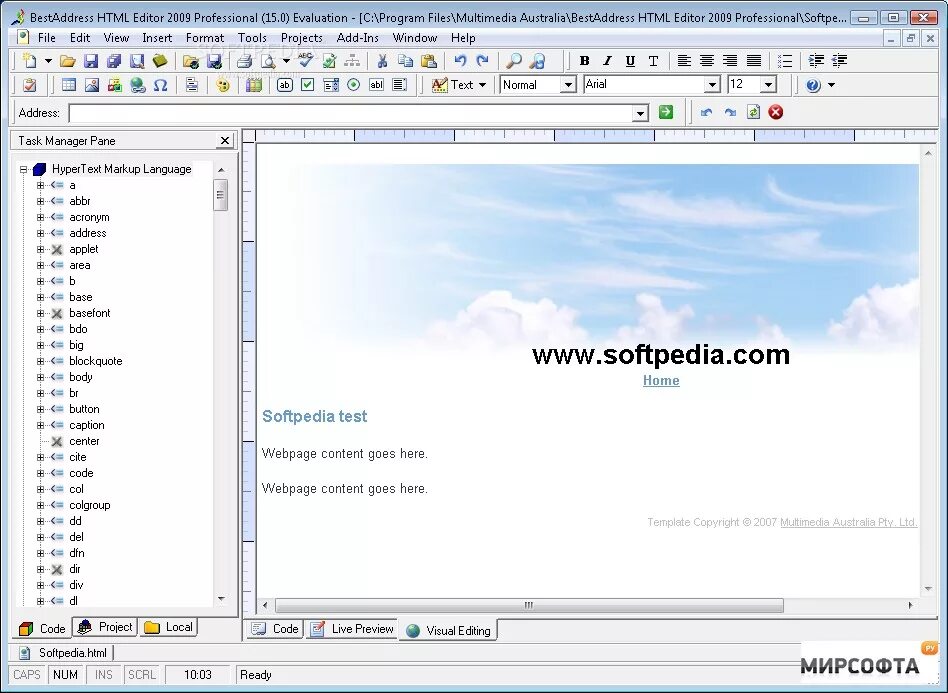The width and height of the screenshot is (948, 693).
Task: Select the Softpedia.html document tab
Action: click(x=63, y=652)
